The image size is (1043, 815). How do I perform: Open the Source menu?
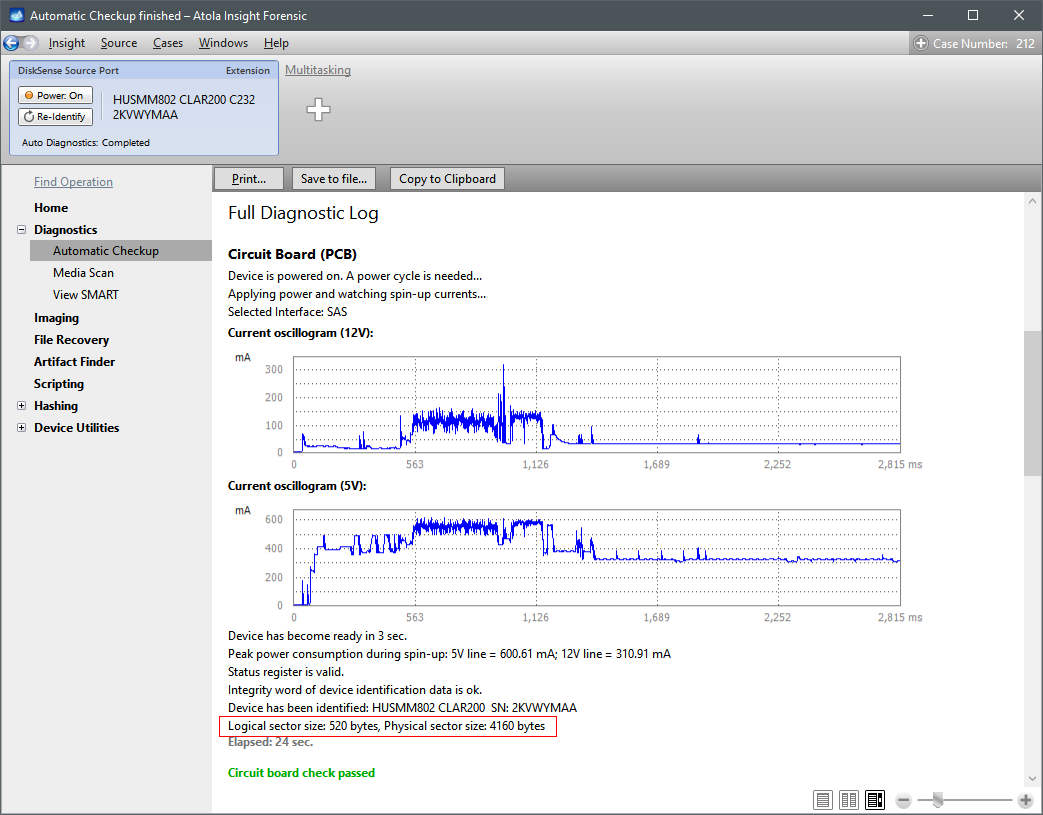119,43
